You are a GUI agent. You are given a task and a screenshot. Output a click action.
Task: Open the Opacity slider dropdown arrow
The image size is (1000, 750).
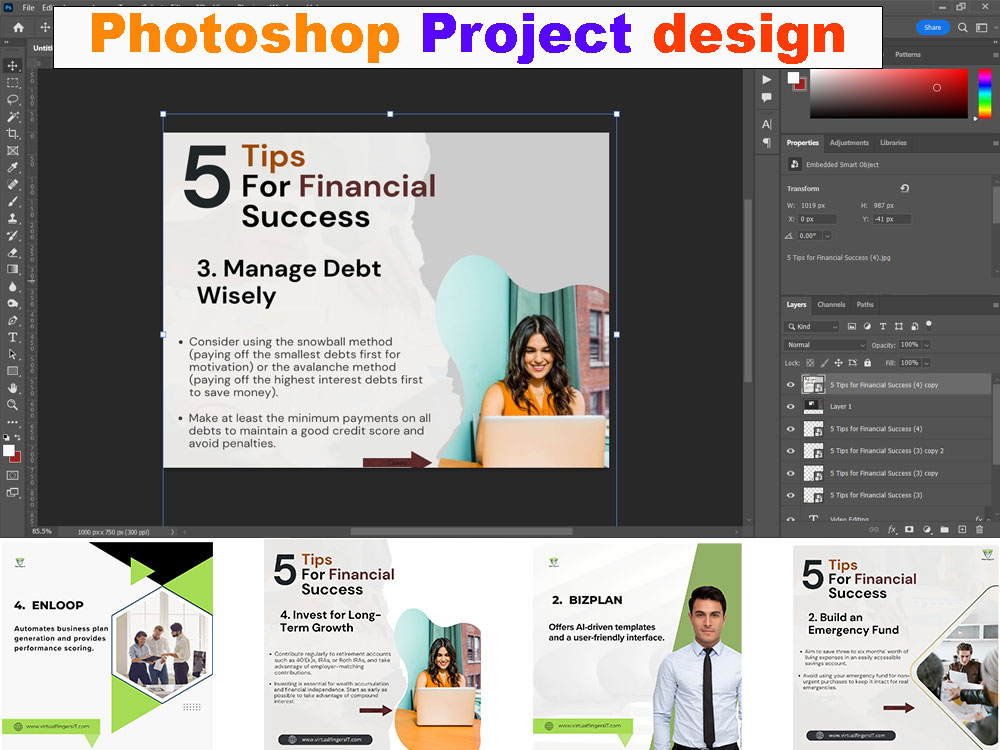point(927,345)
